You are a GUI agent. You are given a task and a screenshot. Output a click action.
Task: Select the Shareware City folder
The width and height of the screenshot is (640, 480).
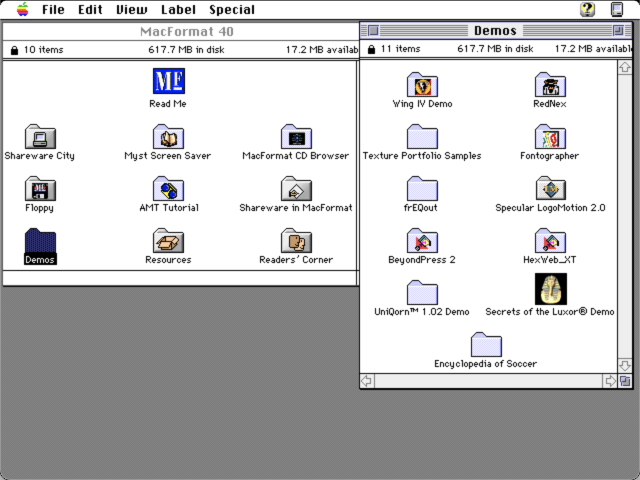point(40,137)
